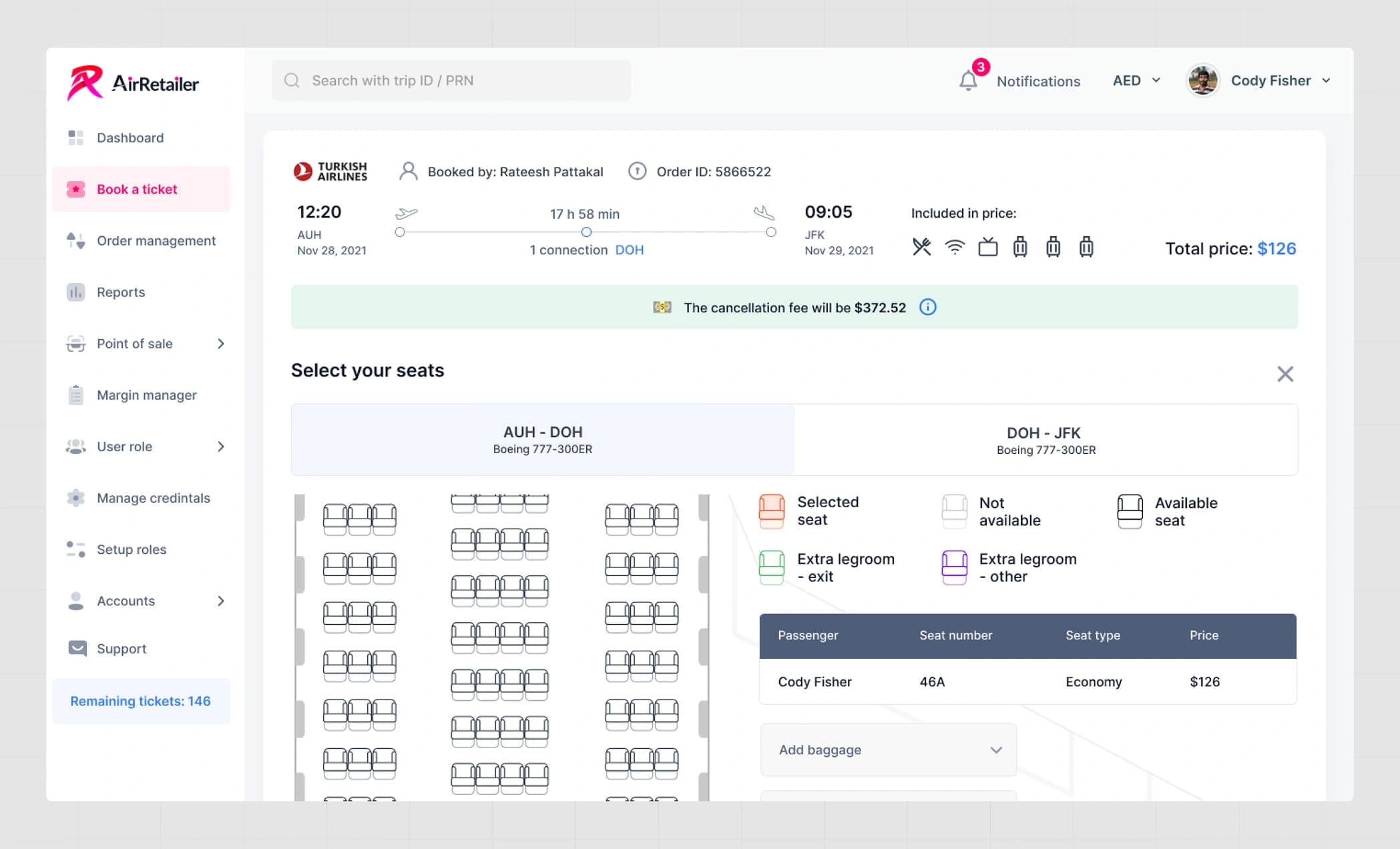Click the Manage credintals gear icon
This screenshot has height=849, width=1400.
click(x=76, y=498)
